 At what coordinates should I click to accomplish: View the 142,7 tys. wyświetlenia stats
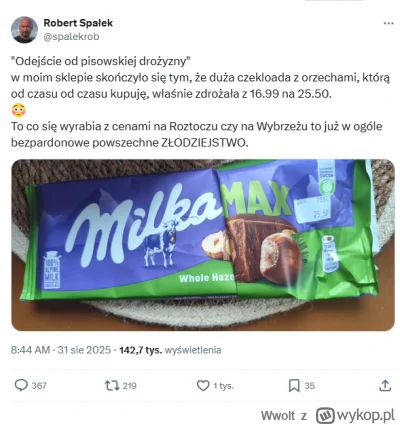click(170, 350)
